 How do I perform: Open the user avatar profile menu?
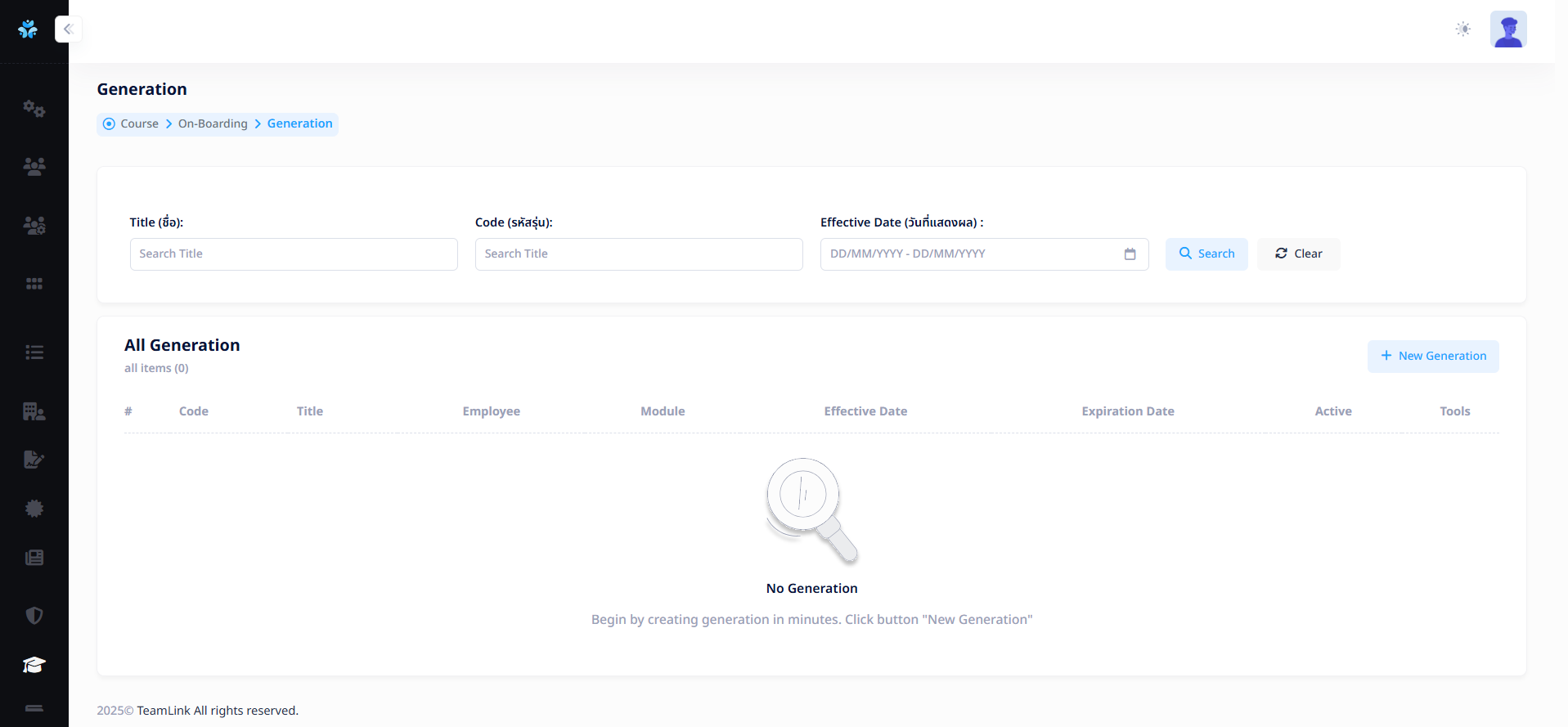pos(1508,29)
